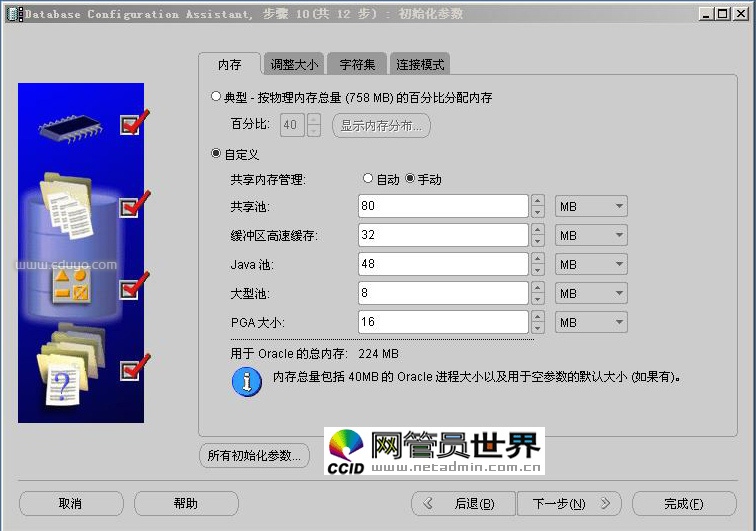Open the Java 池 unit MB dropdown
The image size is (756, 531).
[x=591, y=264]
